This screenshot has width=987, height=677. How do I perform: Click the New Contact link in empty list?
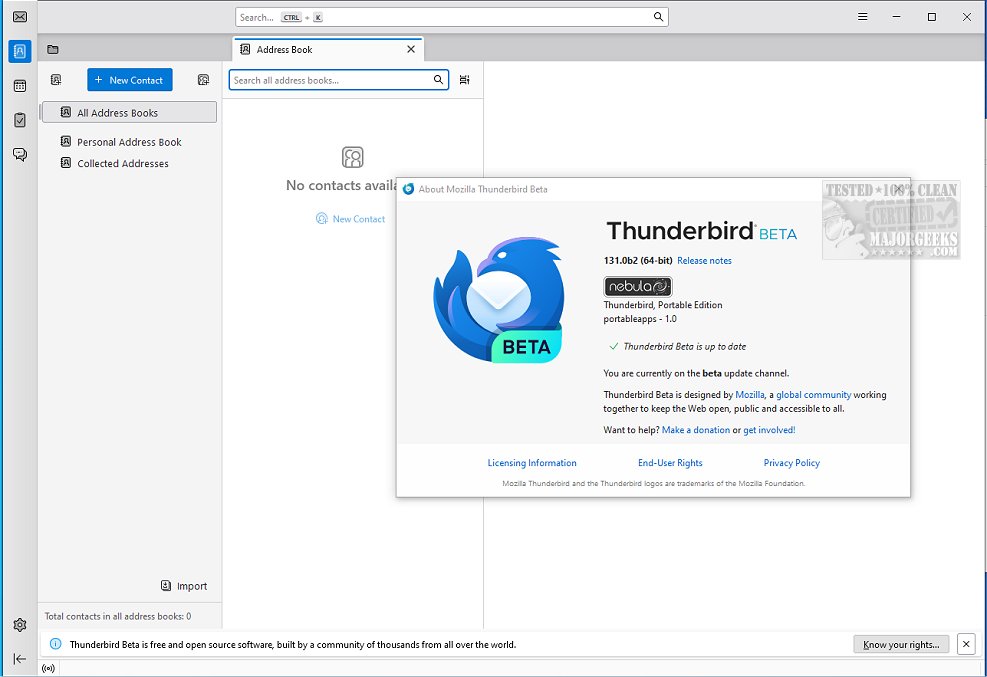coord(351,219)
